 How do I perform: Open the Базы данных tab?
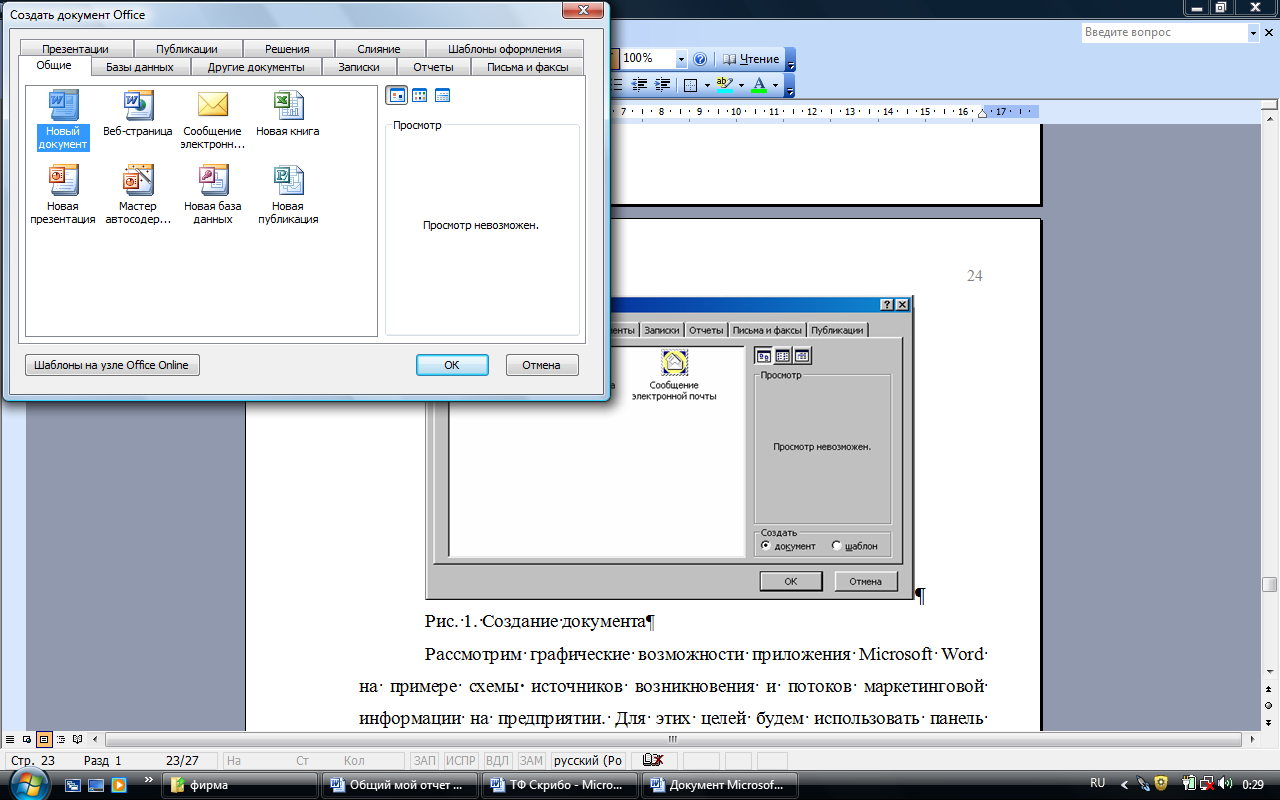pyautogui.click(x=140, y=67)
